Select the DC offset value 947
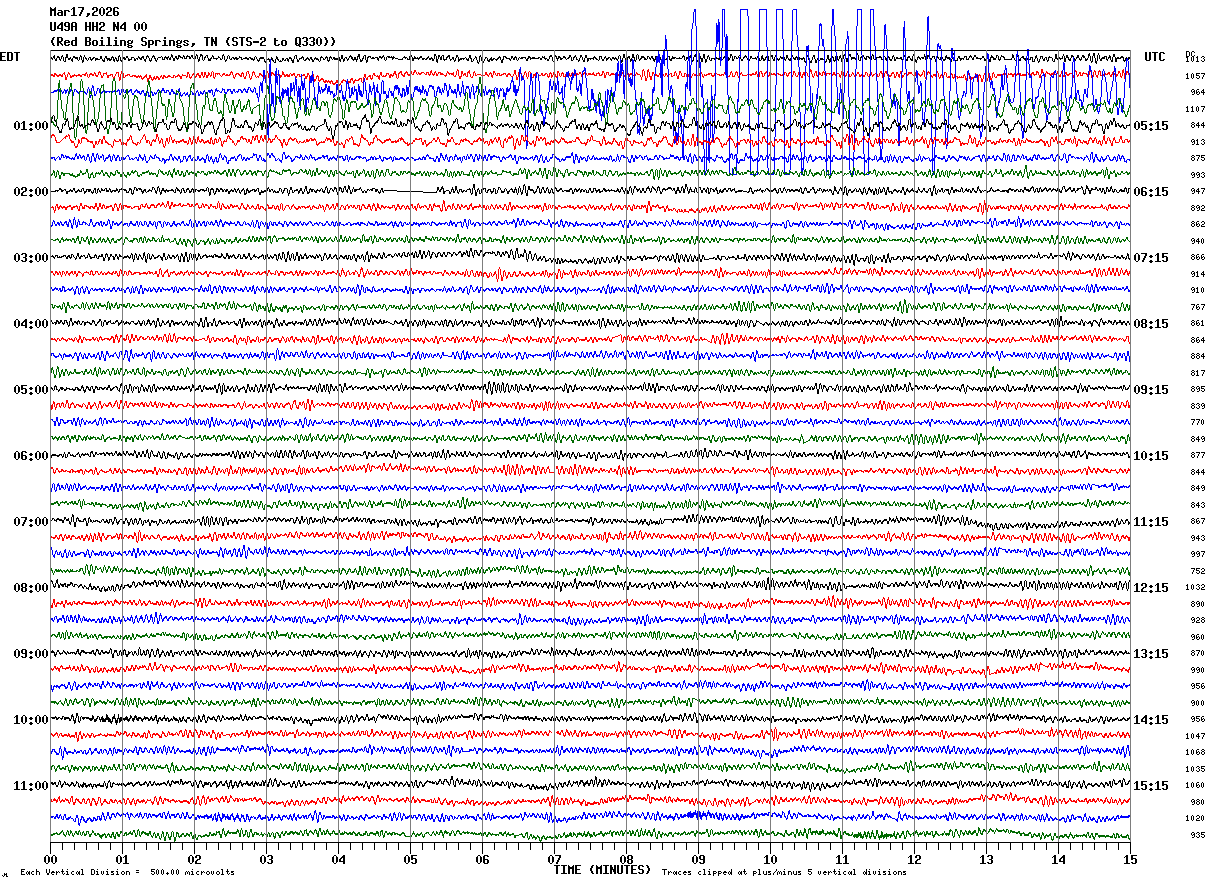This screenshot has height=886, width=1210. tap(1198, 191)
